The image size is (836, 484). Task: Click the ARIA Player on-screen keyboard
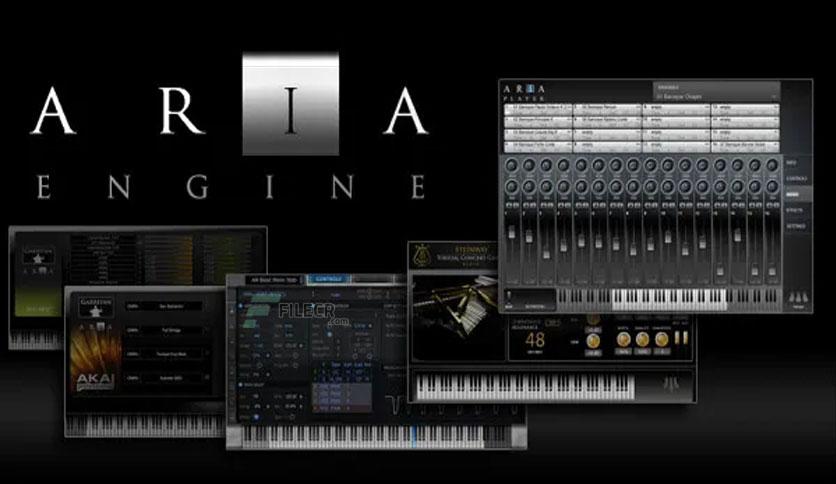(669, 299)
